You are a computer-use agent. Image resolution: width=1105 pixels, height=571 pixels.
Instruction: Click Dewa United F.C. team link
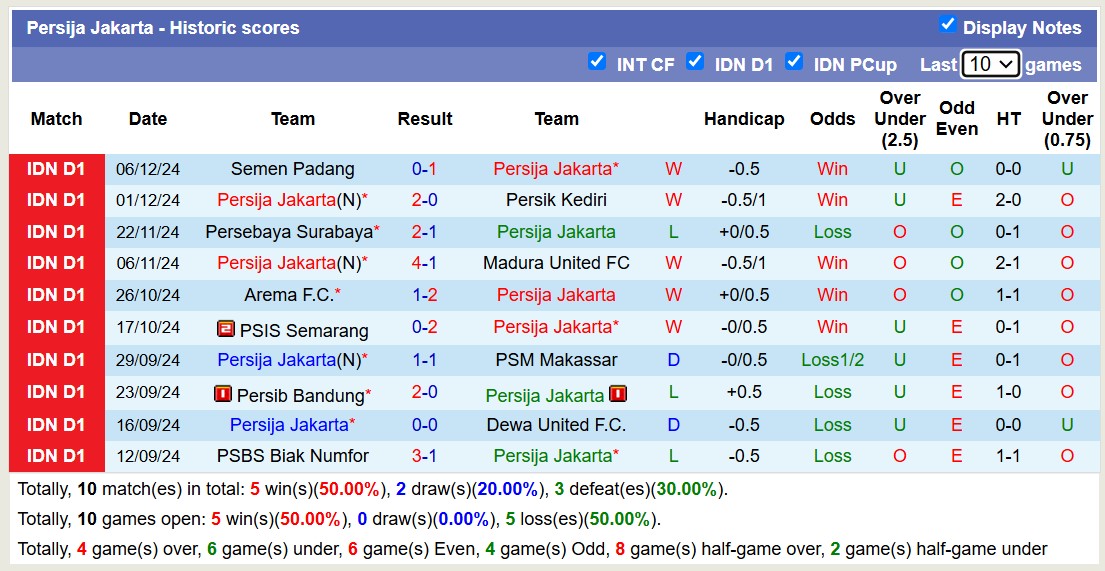point(556,425)
